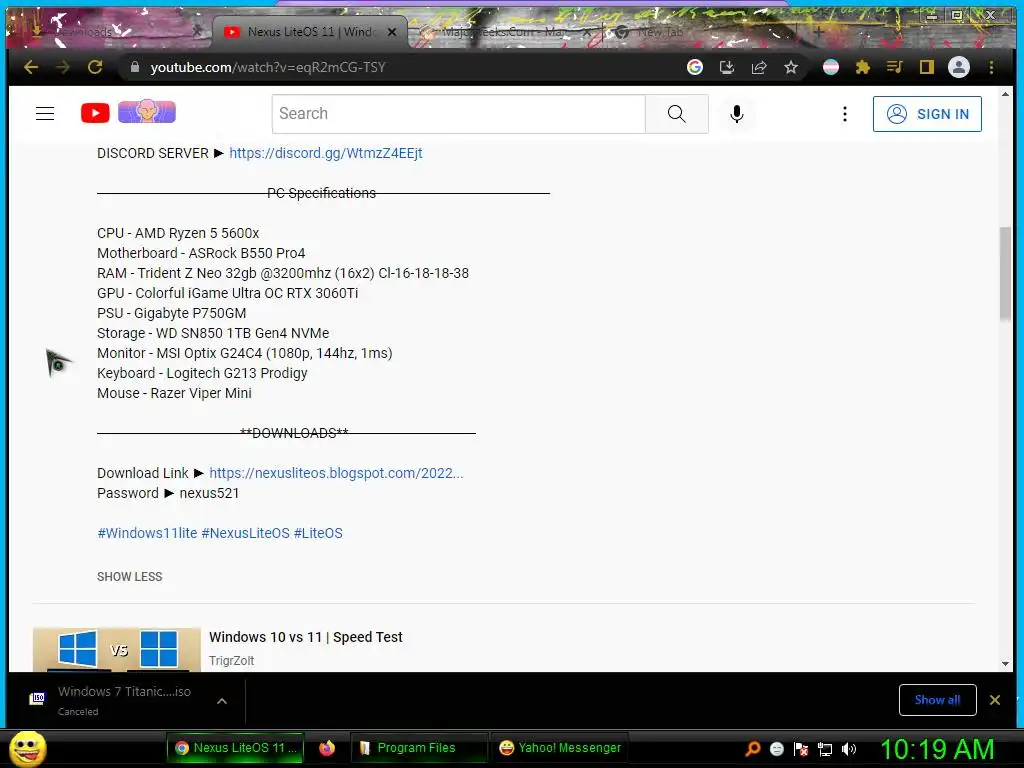Open a new tab with plus button
This screenshot has width=1024, height=768.
click(x=818, y=31)
